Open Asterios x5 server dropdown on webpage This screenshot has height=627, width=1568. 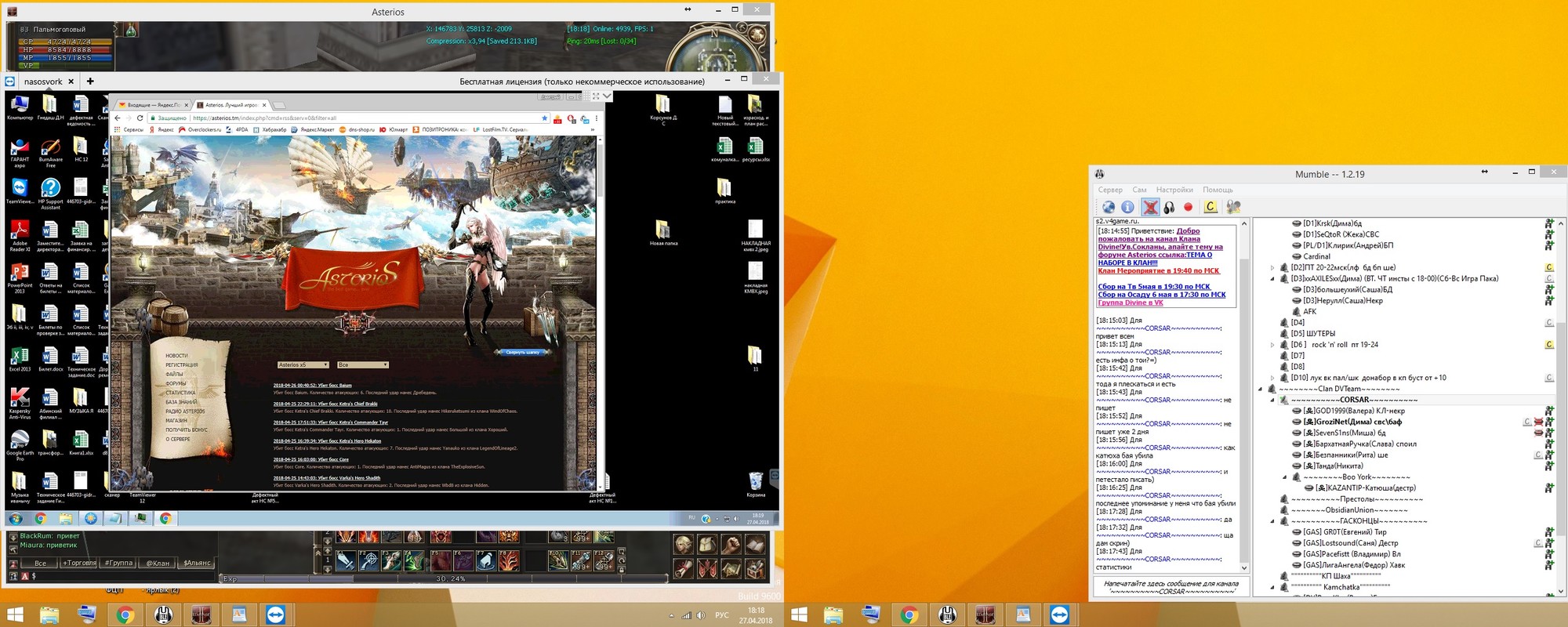pyautogui.click(x=303, y=364)
